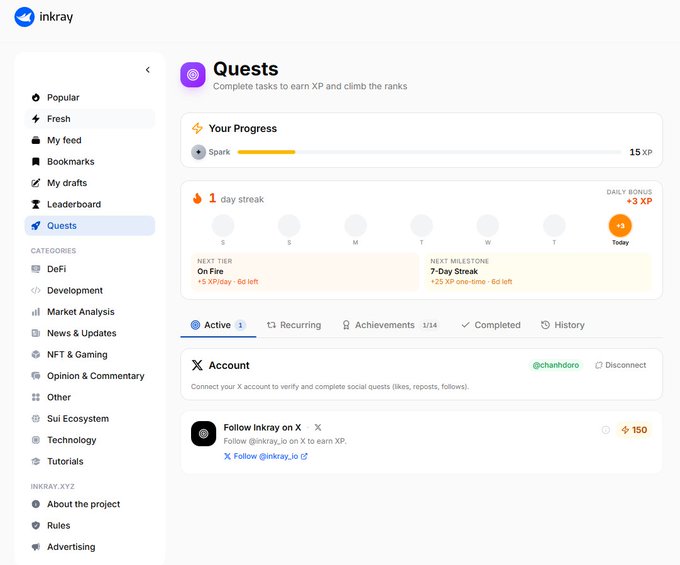Click the Spark rank badge icon
This screenshot has height=565, width=680.
(x=198, y=152)
